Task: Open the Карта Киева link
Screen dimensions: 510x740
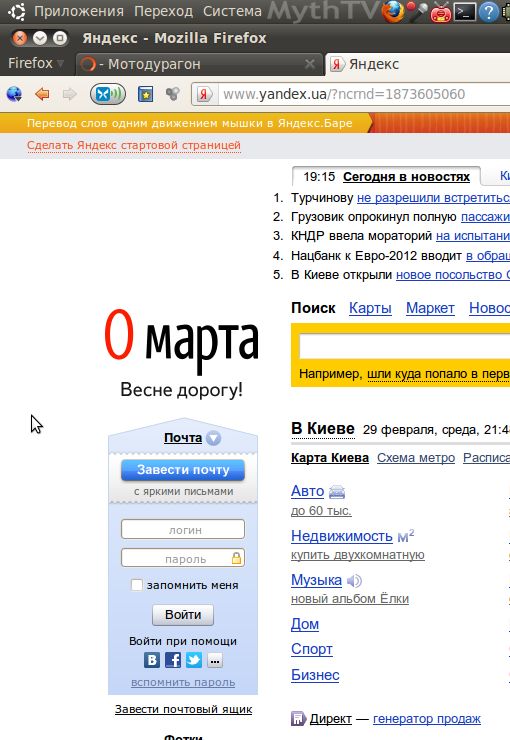Action: point(330,458)
